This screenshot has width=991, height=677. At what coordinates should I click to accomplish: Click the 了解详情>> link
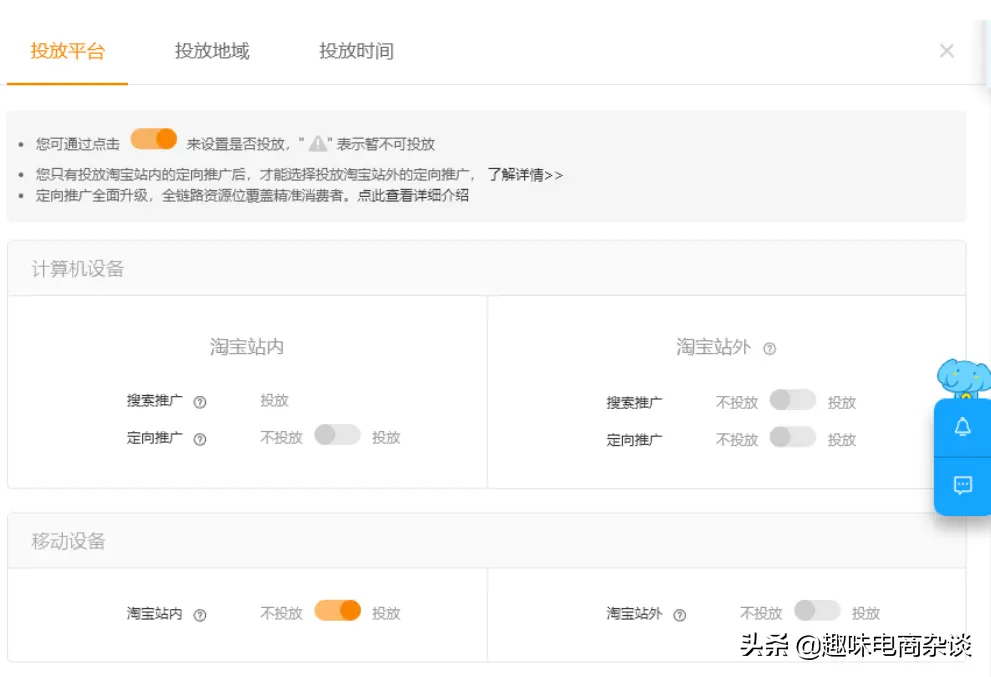click(x=525, y=174)
